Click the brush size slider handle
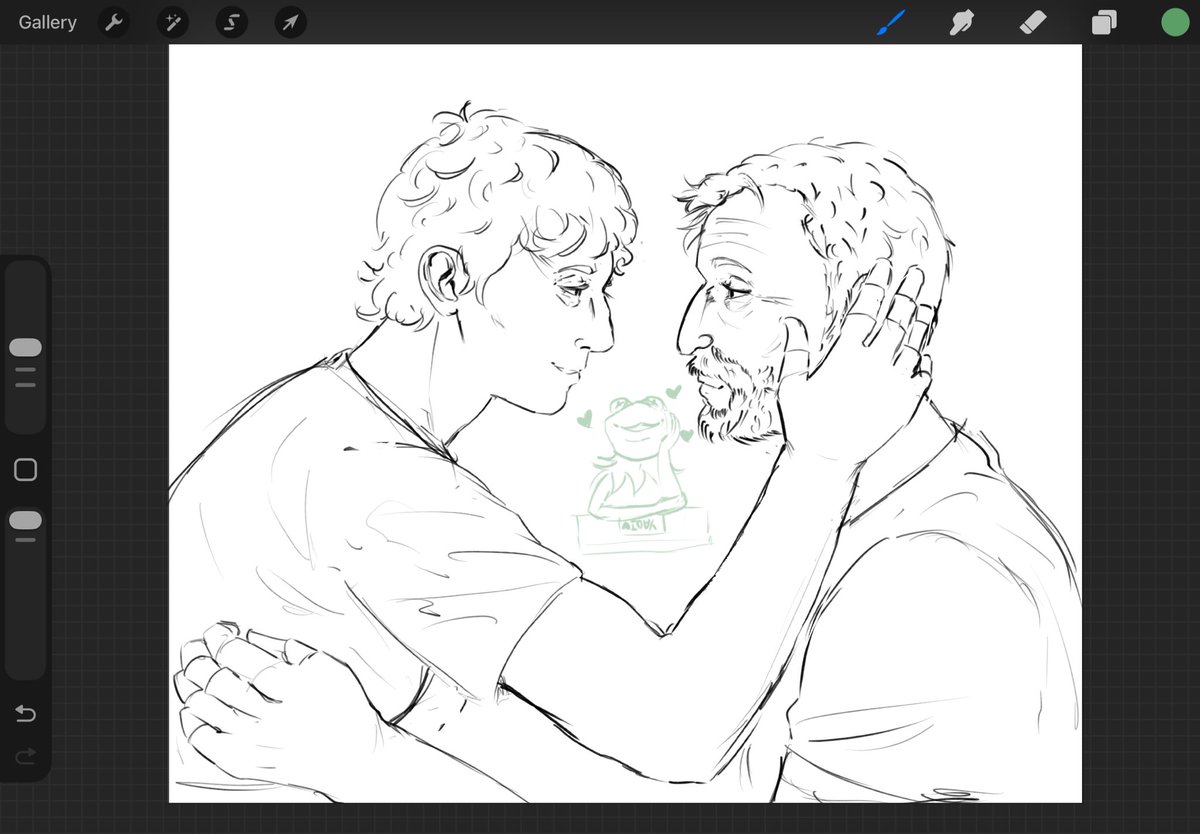 tap(25, 347)
